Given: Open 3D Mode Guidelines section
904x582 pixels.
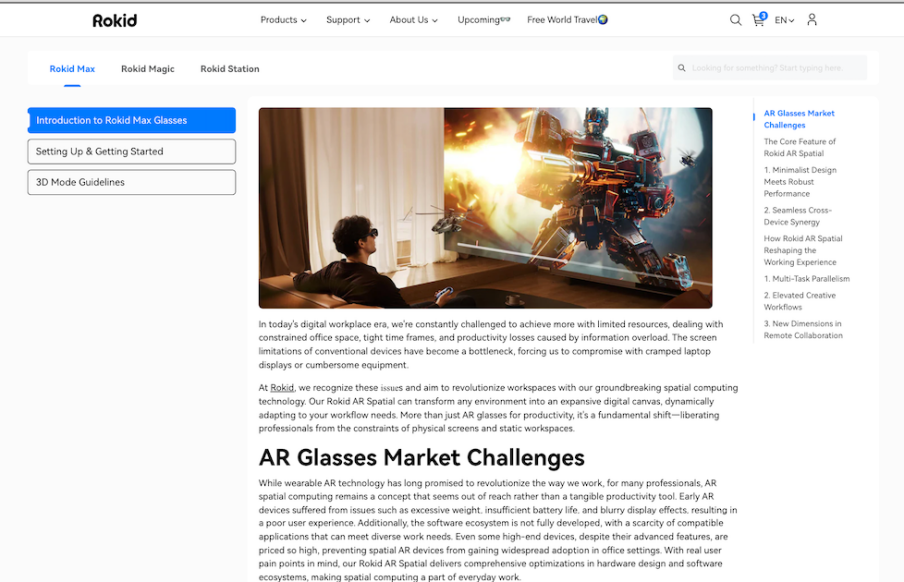Looking at the screenshot, I should [x=131, y=182].
